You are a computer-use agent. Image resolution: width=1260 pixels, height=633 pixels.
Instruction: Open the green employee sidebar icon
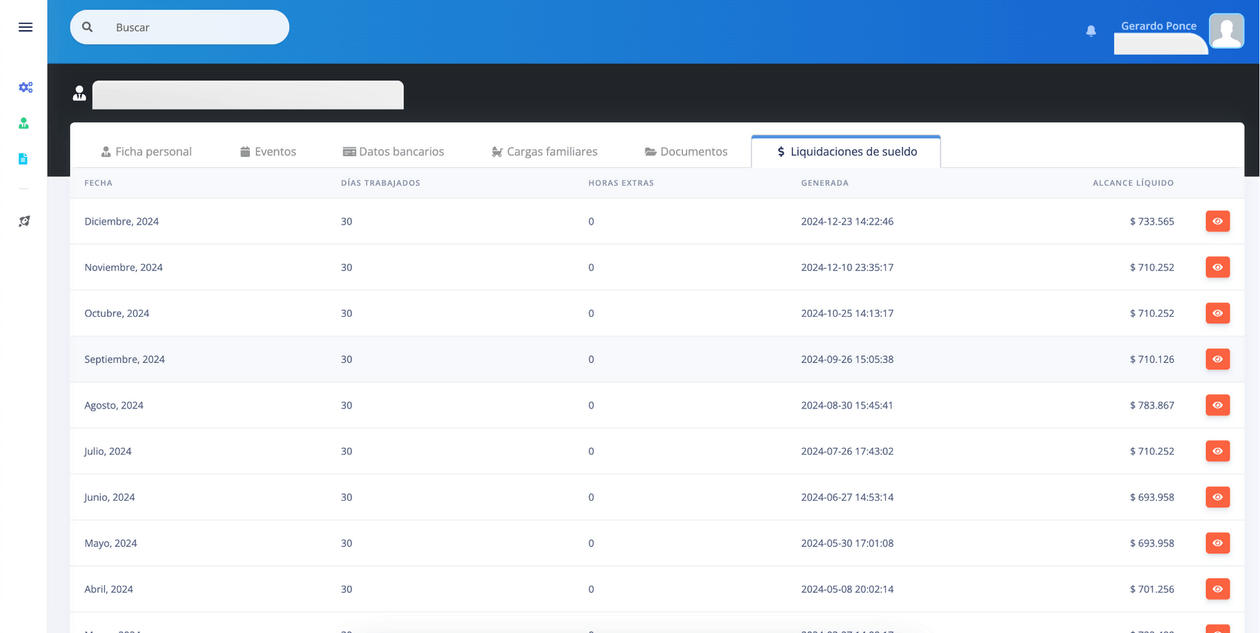click(x=24, y=123)
